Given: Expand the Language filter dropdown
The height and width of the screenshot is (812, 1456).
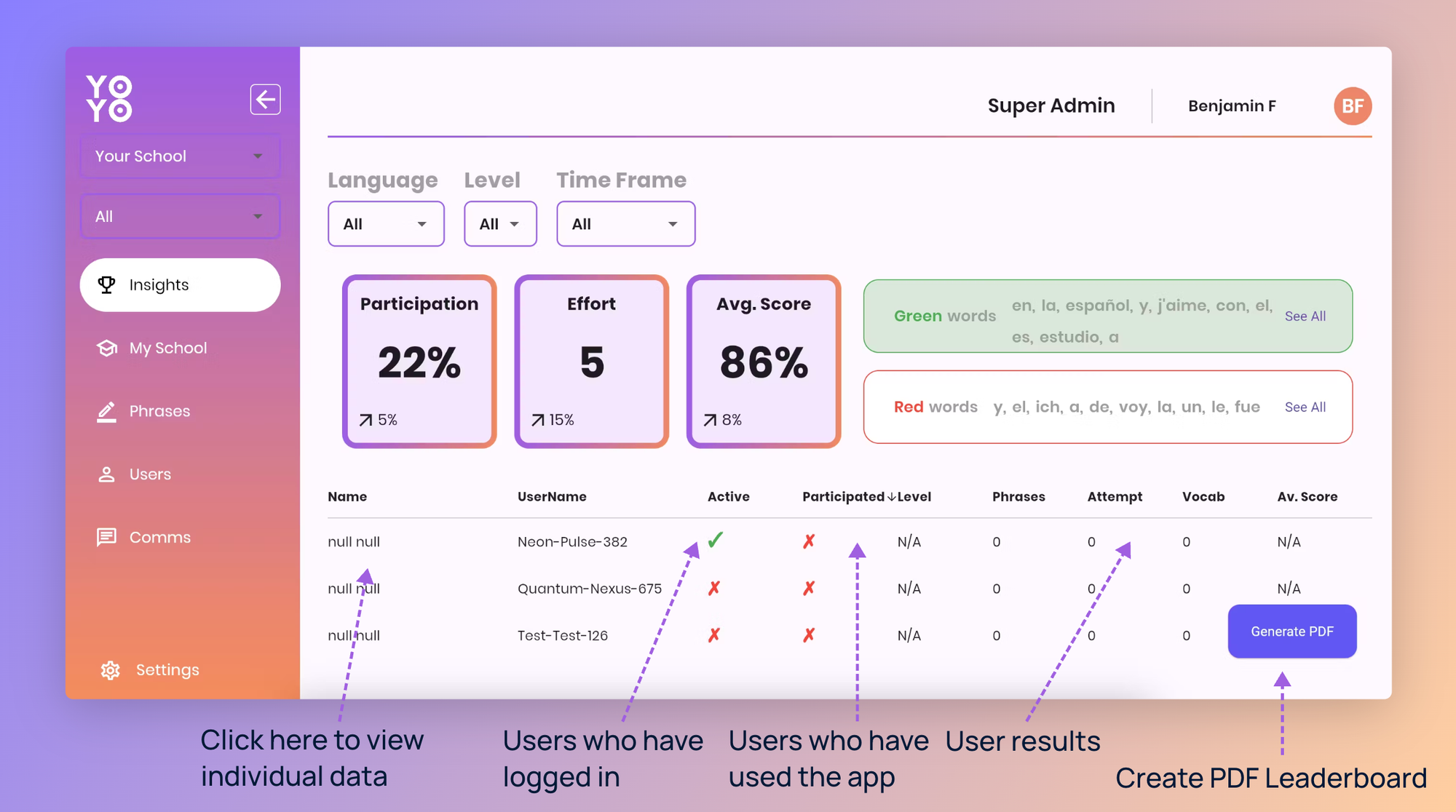Looking at the screenshot, I should click(385, 224).
